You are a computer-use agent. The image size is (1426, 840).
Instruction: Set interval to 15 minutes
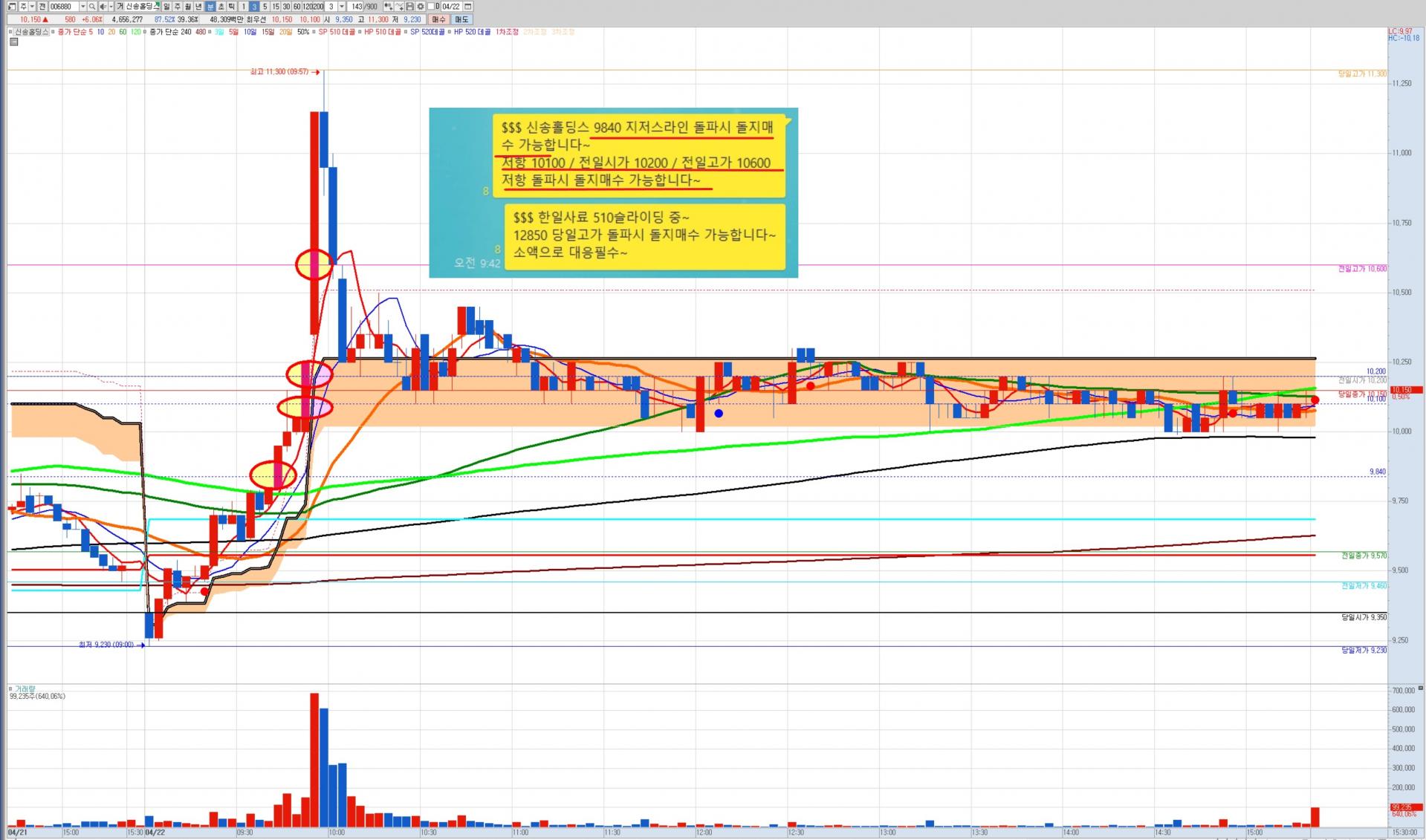point(276,7)
